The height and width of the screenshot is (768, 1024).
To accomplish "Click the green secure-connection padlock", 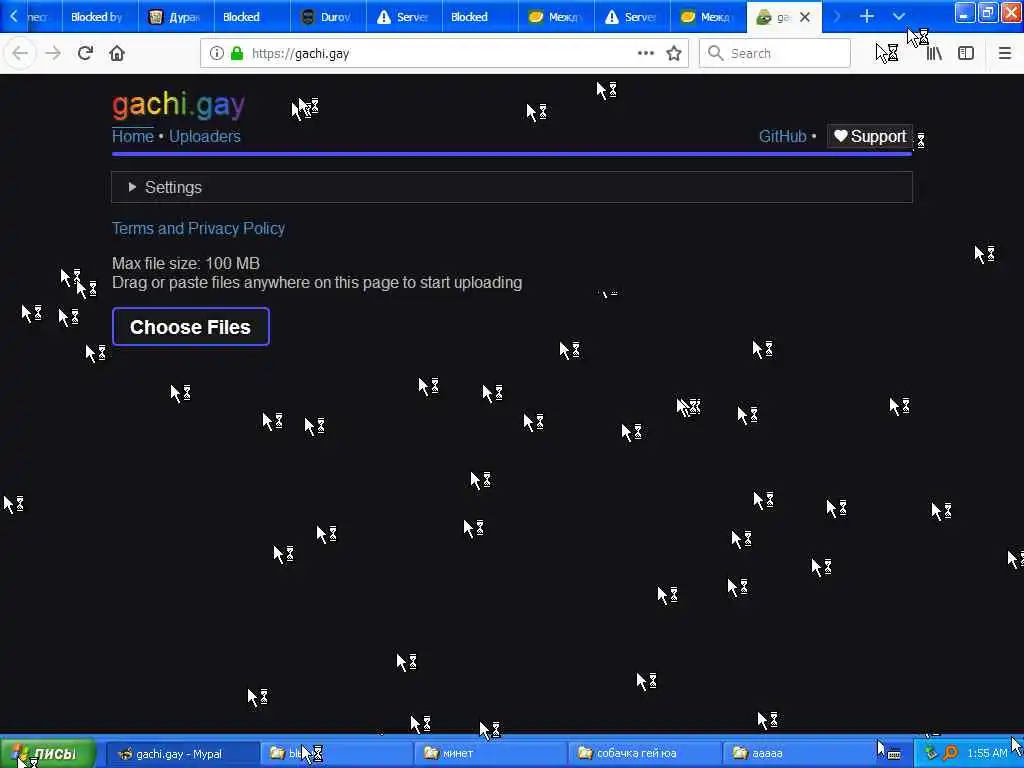I will point(237,53).
